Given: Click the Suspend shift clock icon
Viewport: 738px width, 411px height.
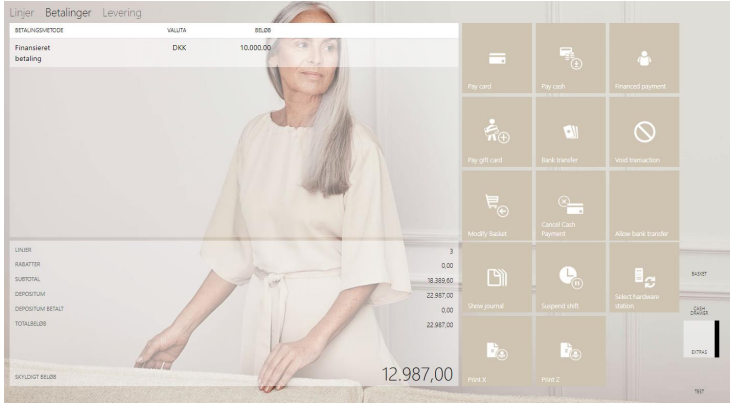Looking at the screenshot, I should [x=570, y=277].
